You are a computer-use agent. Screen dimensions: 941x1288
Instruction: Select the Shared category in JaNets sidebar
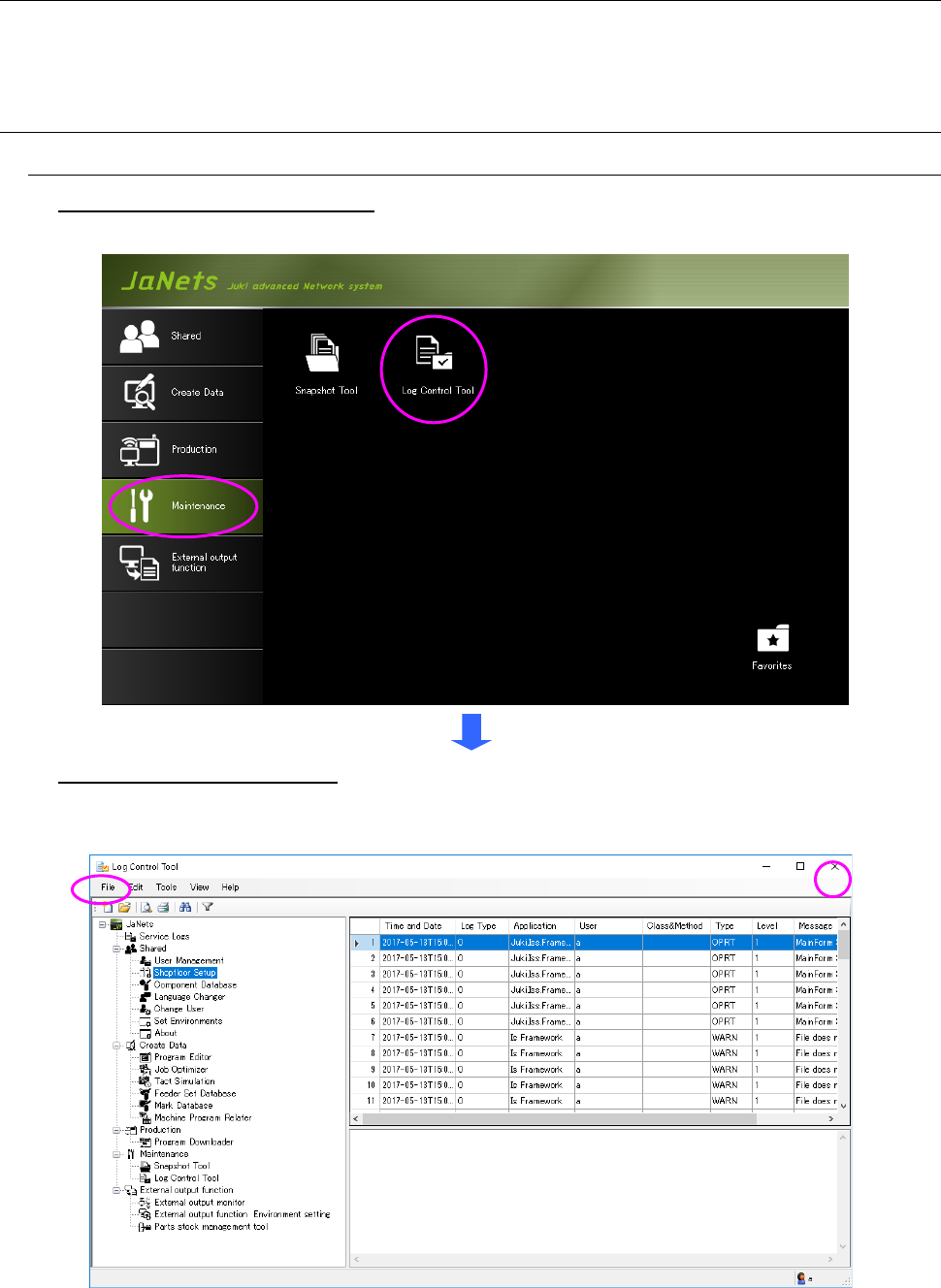(x=182, y=337)
